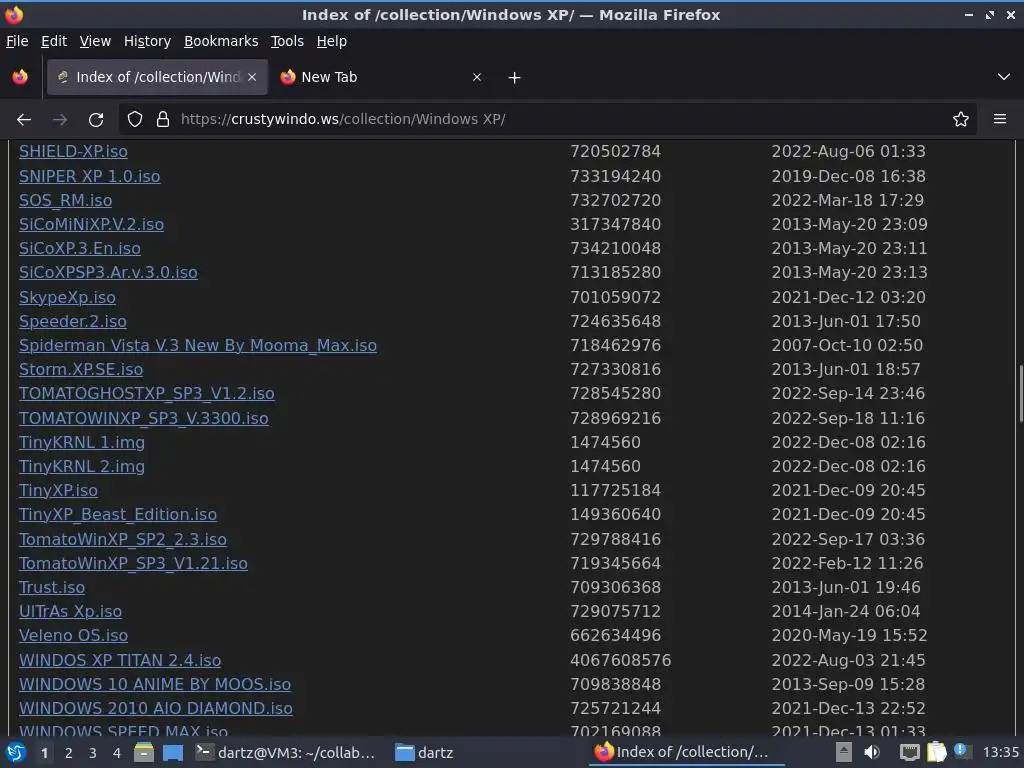The image size is (1024, 768).
Task: Click the network monitor tray icon
Action: point(909,753)
